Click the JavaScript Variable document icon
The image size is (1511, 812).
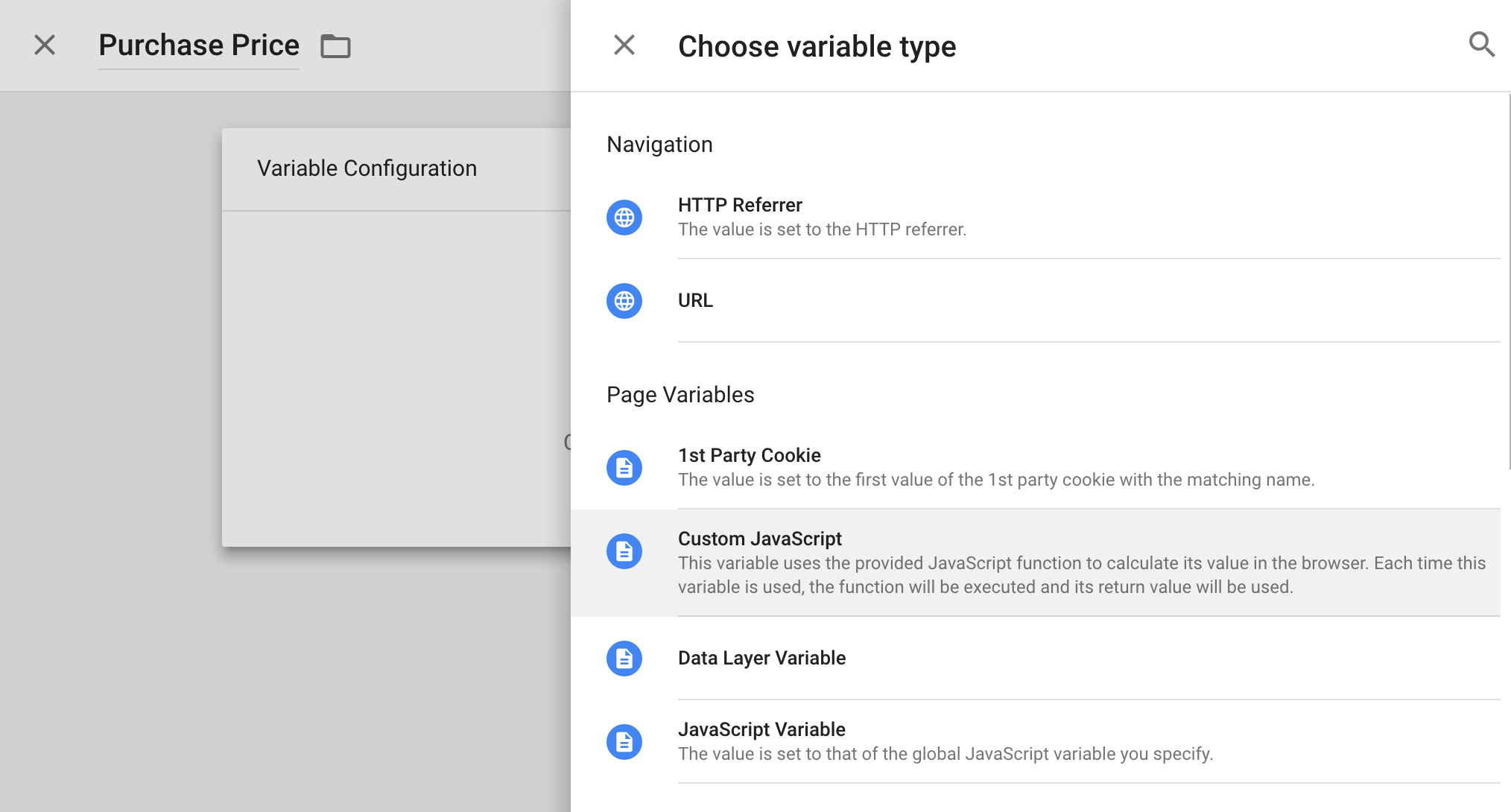[x=624, y=742]
